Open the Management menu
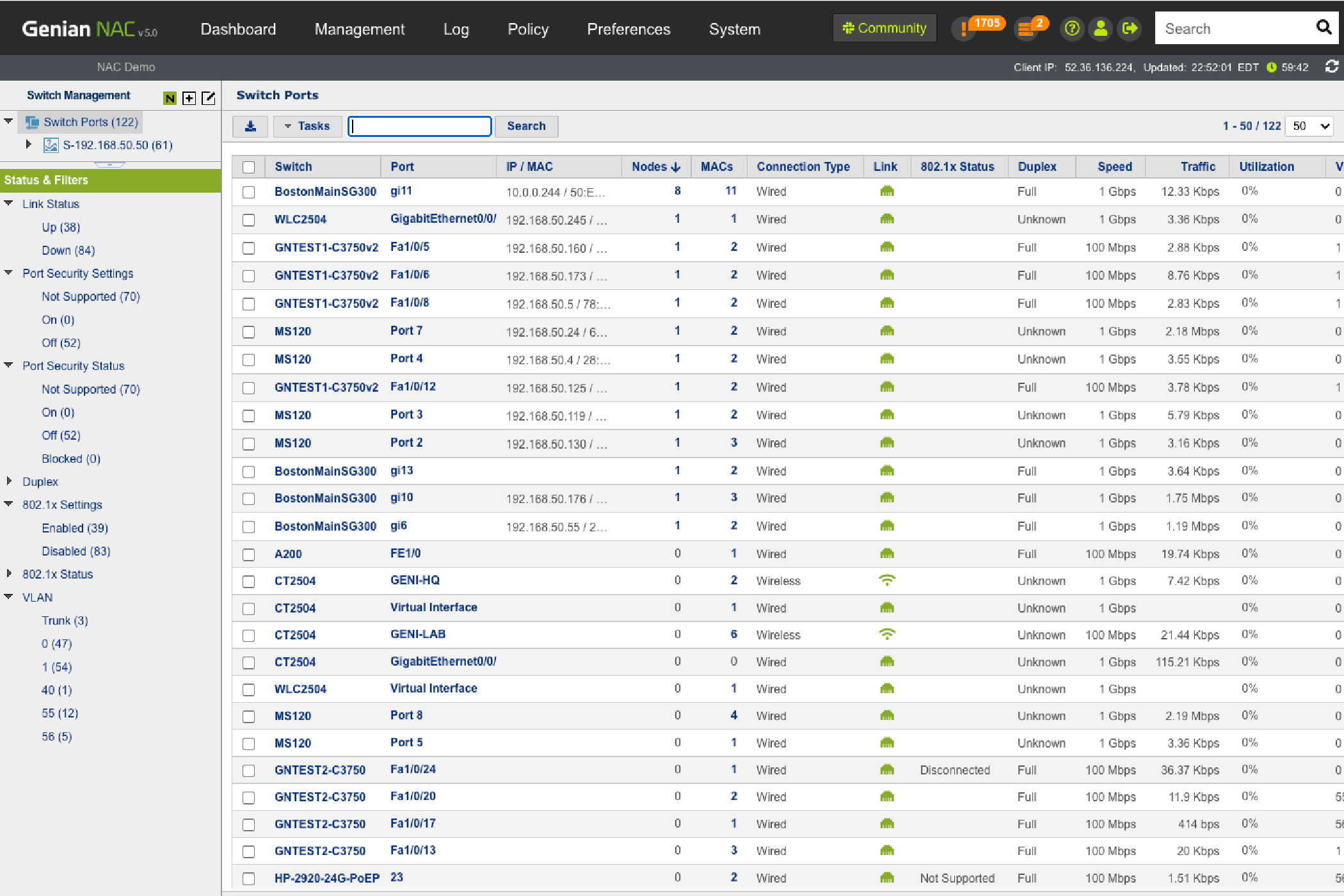The height and width of the screenshot is (896, 1344). point(359,29)
